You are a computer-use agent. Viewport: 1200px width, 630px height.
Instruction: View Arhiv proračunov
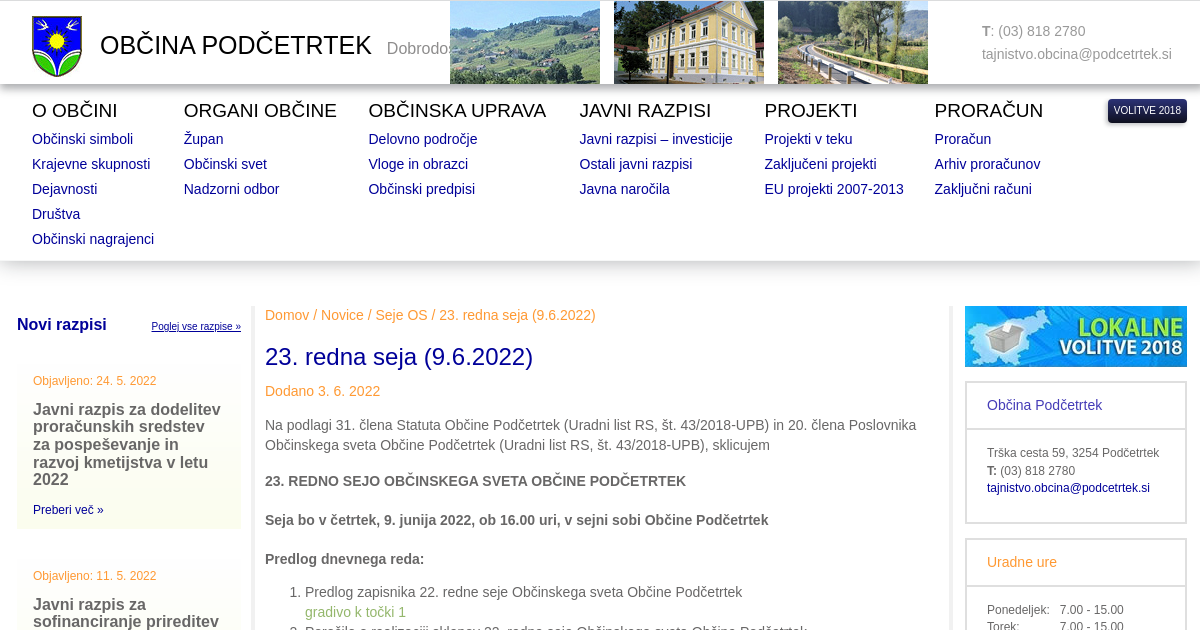tap(987, 164)
